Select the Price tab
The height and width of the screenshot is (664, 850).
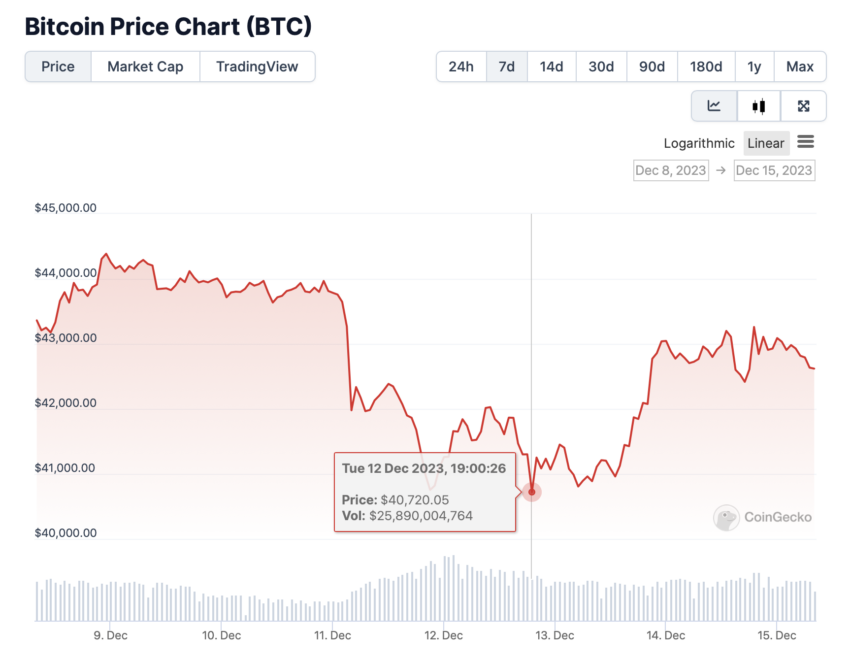pos(58,67)
